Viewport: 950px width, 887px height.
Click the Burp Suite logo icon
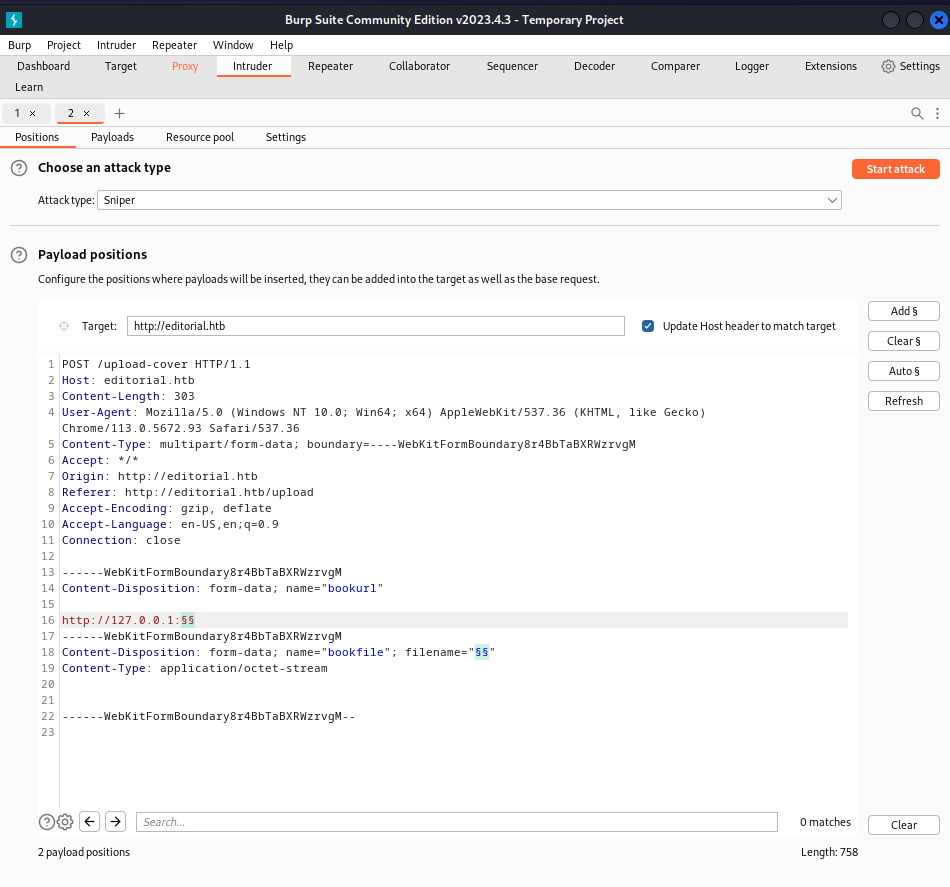click(x=14, y=20)
